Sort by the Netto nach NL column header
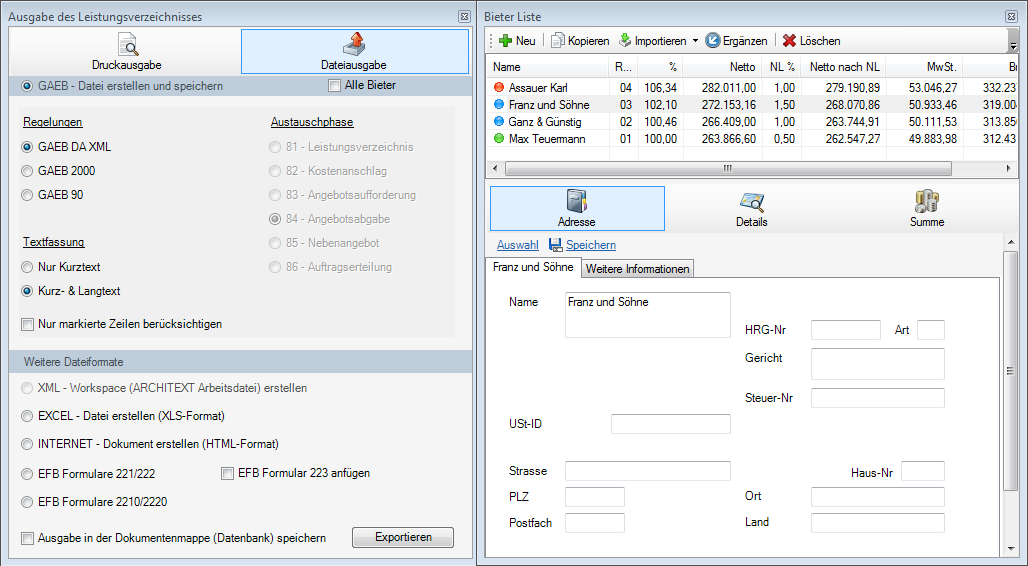Viewport: 1028px width, 566px height. [x=844, y=67]
